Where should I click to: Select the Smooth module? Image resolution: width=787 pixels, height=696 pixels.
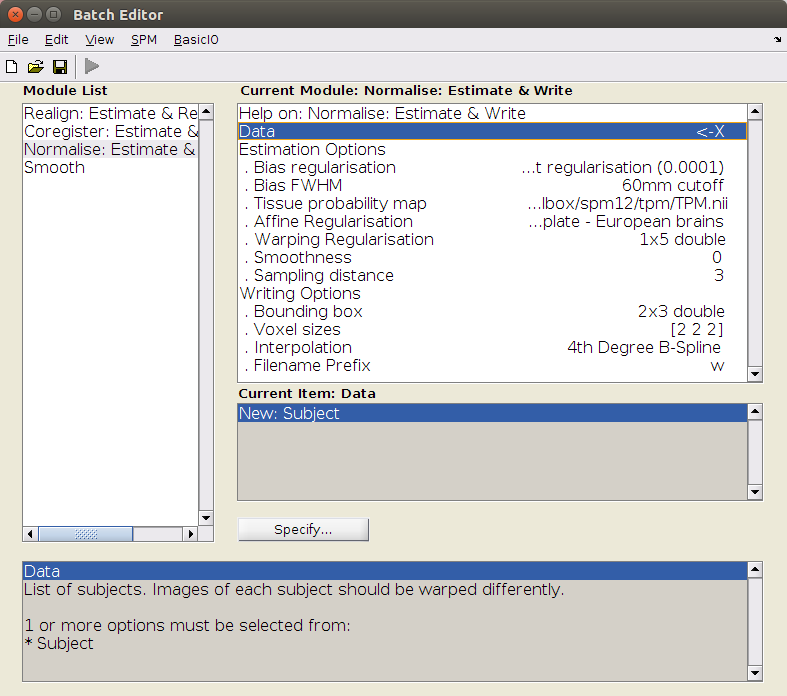(x=110, y=168)
